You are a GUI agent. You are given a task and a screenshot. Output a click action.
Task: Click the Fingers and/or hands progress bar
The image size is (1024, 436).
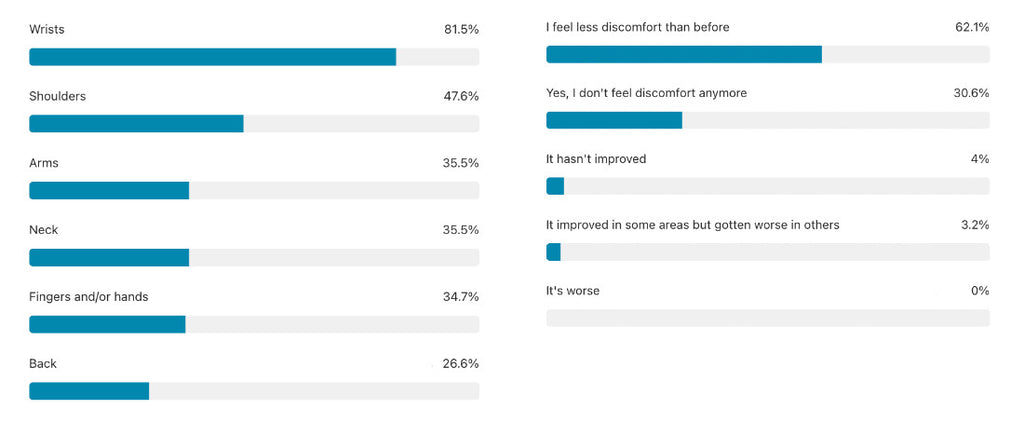pyautogui.click(x=254, y=324)
